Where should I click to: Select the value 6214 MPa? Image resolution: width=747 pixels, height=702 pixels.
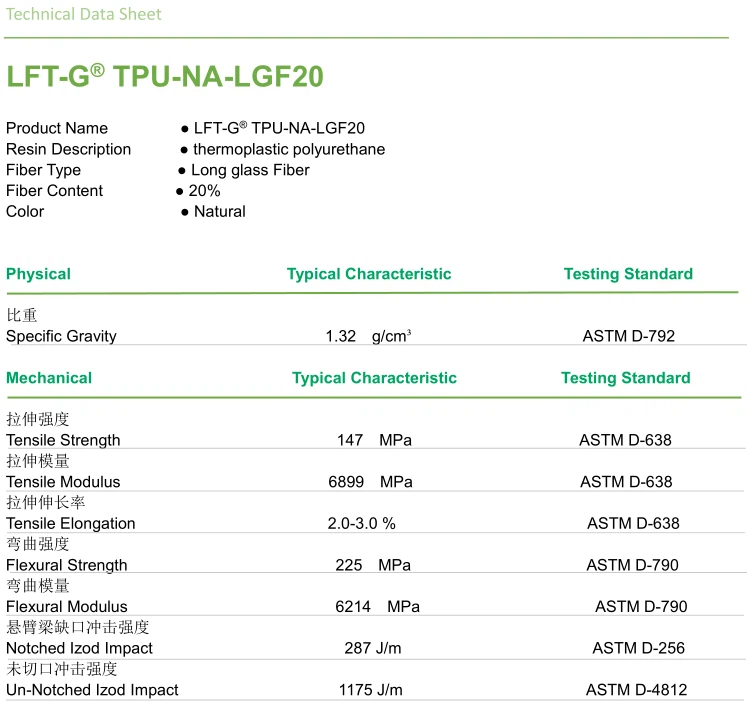pyautogui.click(x=377, y=607)
